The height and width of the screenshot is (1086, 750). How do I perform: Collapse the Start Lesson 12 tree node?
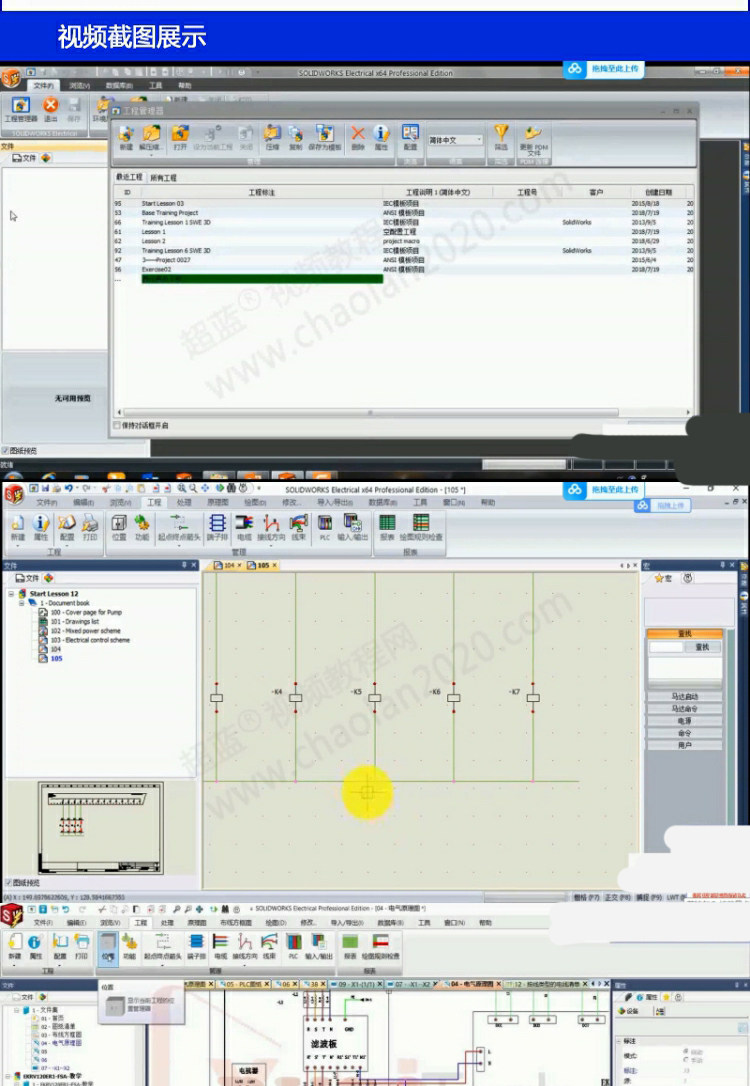(x=11, y=594)
